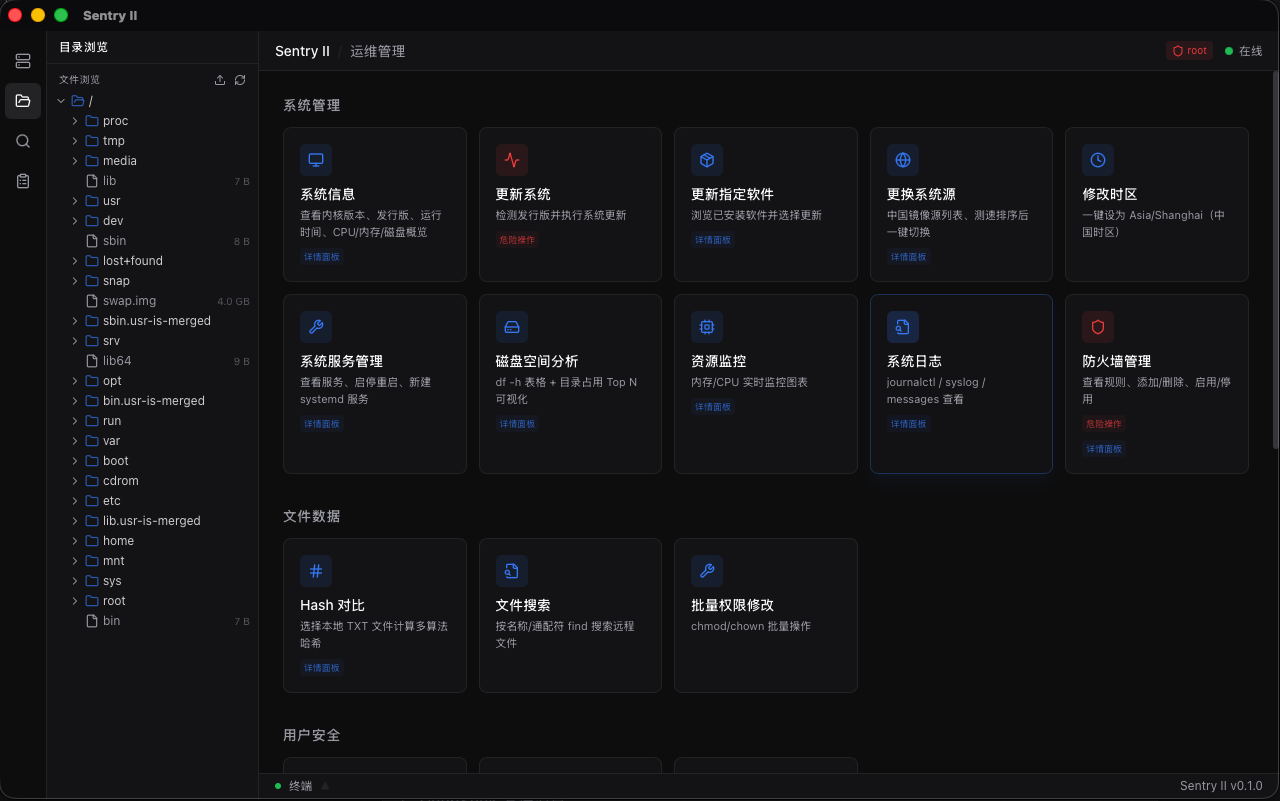
Task: Open the server list sidebar icon
Action: tap(23, 62)
